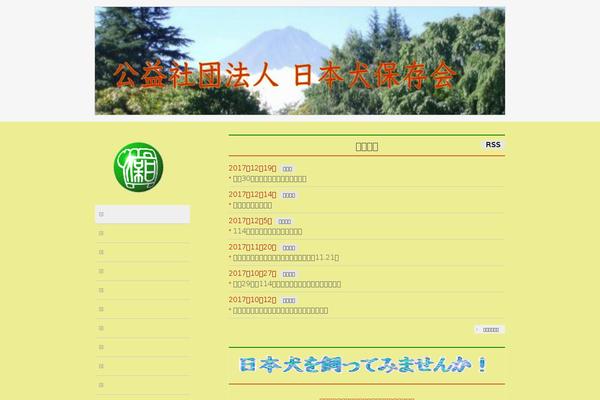Click category tag beside 2017-11-20 date
The height and width of the screenshot is (400, 600).
[x=289, y=248]
